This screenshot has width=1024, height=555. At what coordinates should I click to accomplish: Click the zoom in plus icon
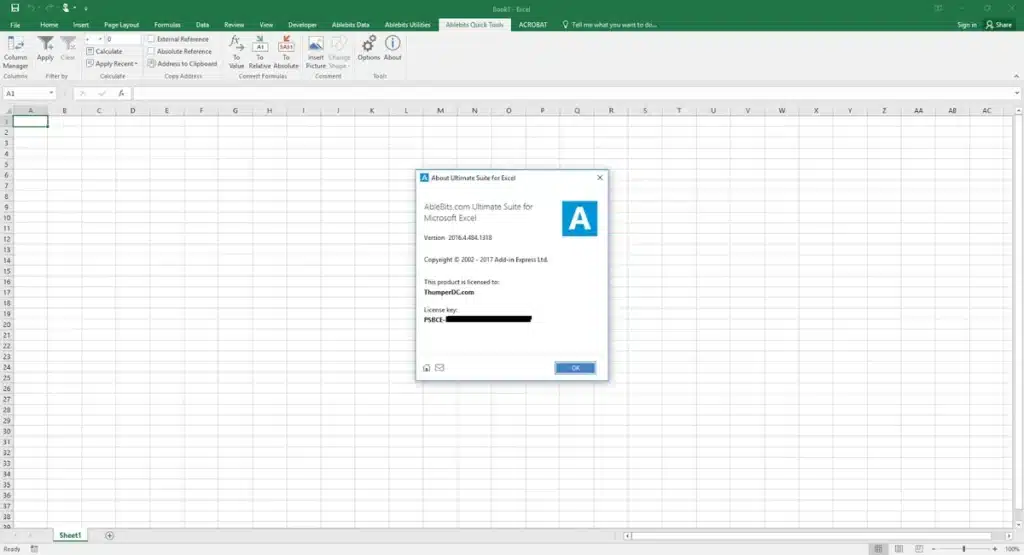(995, 549)
